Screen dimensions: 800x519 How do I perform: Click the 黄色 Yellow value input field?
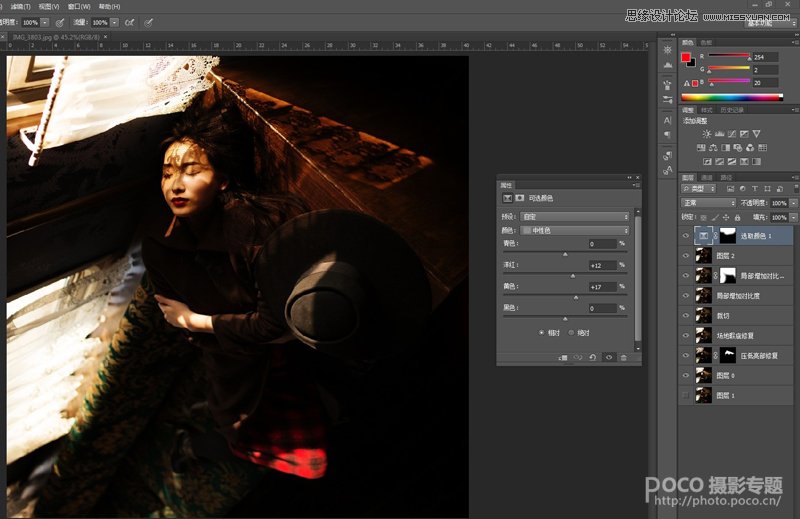[x=602, y=287]
